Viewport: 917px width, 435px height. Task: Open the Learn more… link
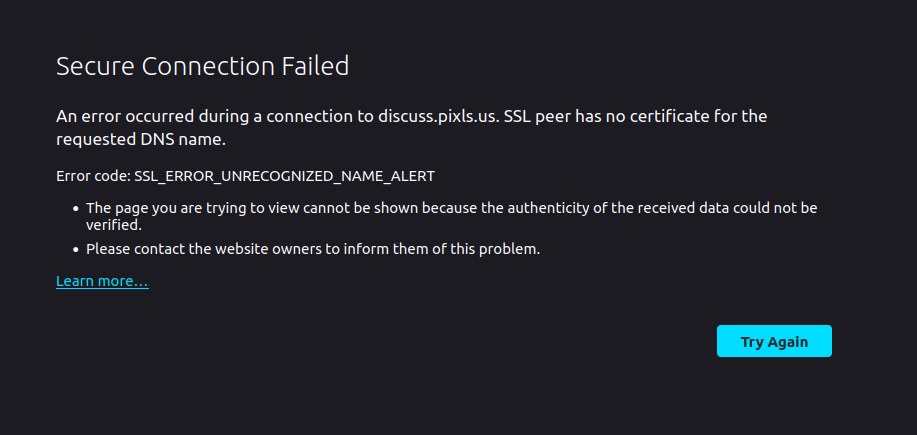[x=102, y=282]
